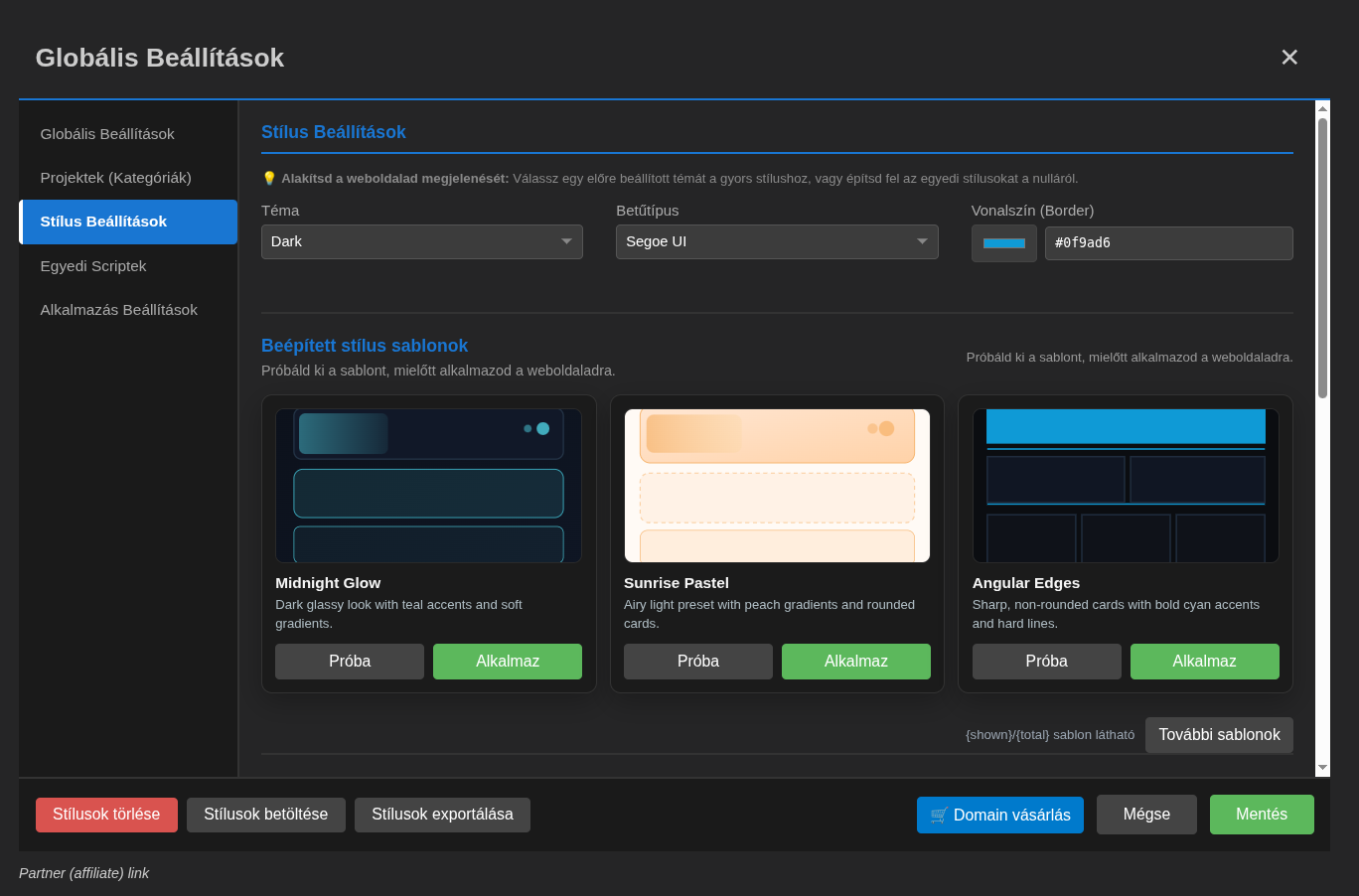The height and width of the screenshot is (896, 1359).
Task: Export styles via Stílusok exportálása
Action: click(x=442, y=815)
